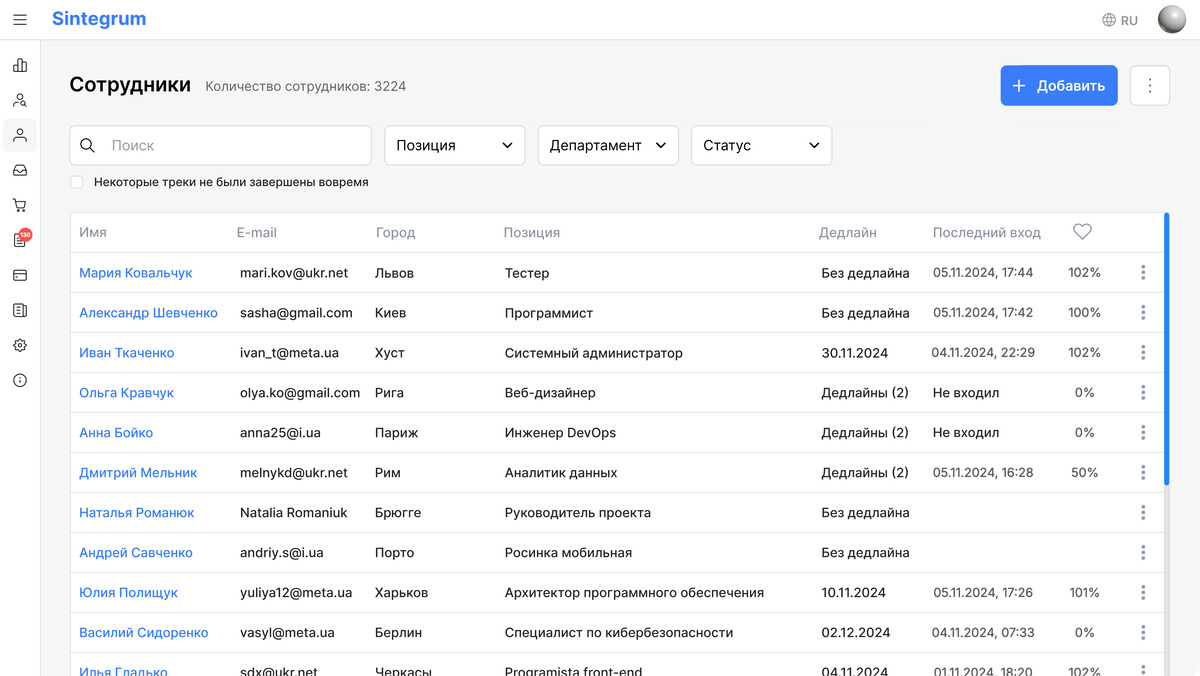Click the Добавить button
The image size is (1200, 676).
pyautogui.click(x=1059, y=86)
